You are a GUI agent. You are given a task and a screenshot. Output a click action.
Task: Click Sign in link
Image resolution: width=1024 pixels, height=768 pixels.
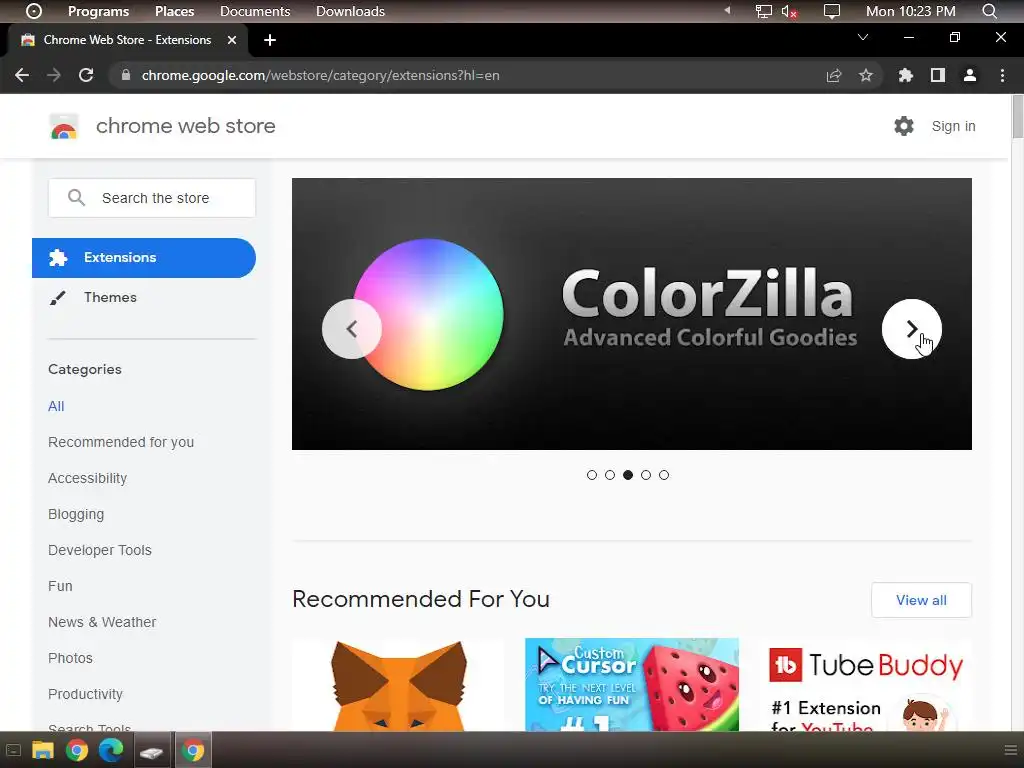(953, 126)
